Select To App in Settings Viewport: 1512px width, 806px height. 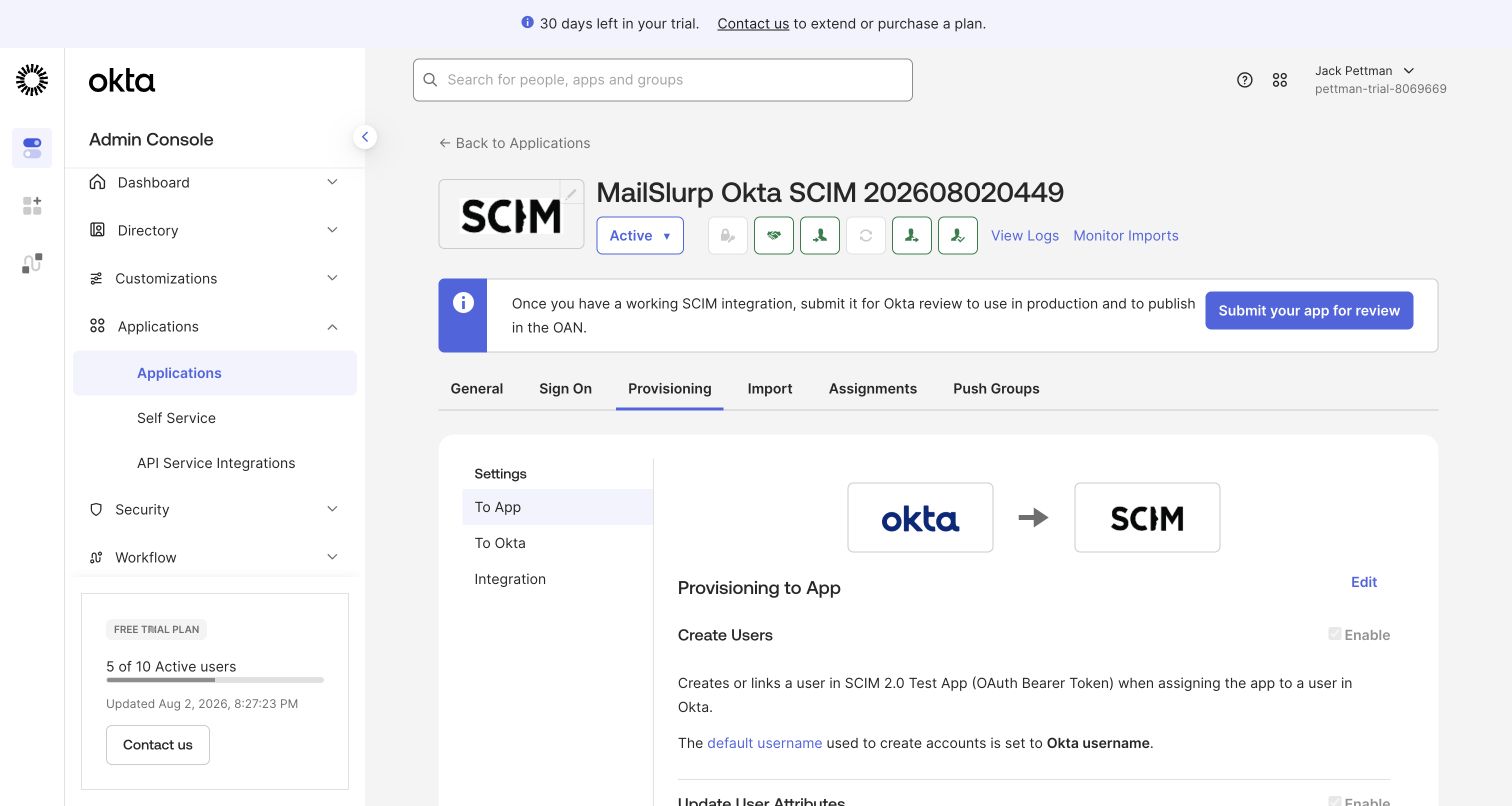click(558, 507)
